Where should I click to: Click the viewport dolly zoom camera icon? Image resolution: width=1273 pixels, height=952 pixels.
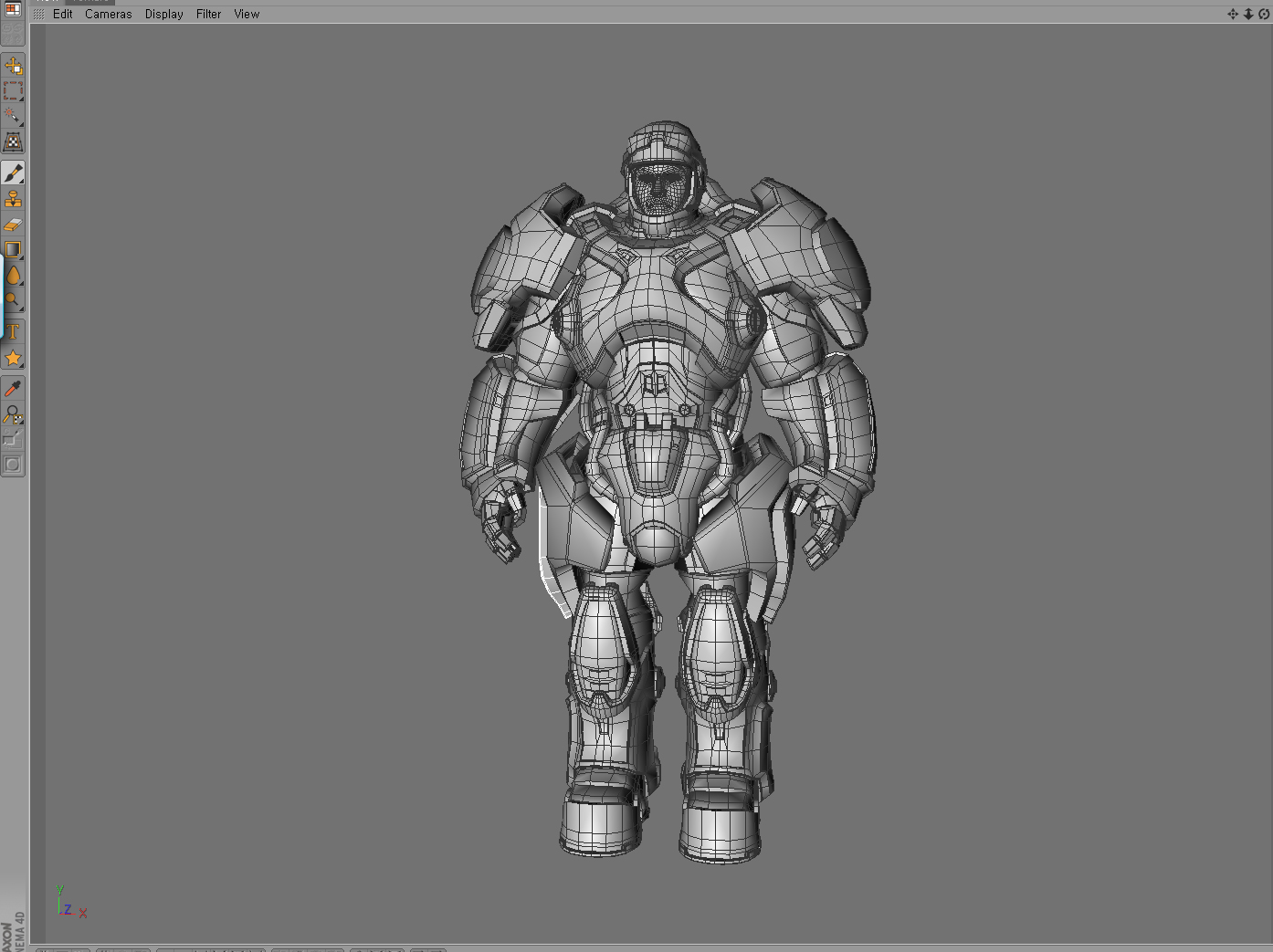(1248, 14)
